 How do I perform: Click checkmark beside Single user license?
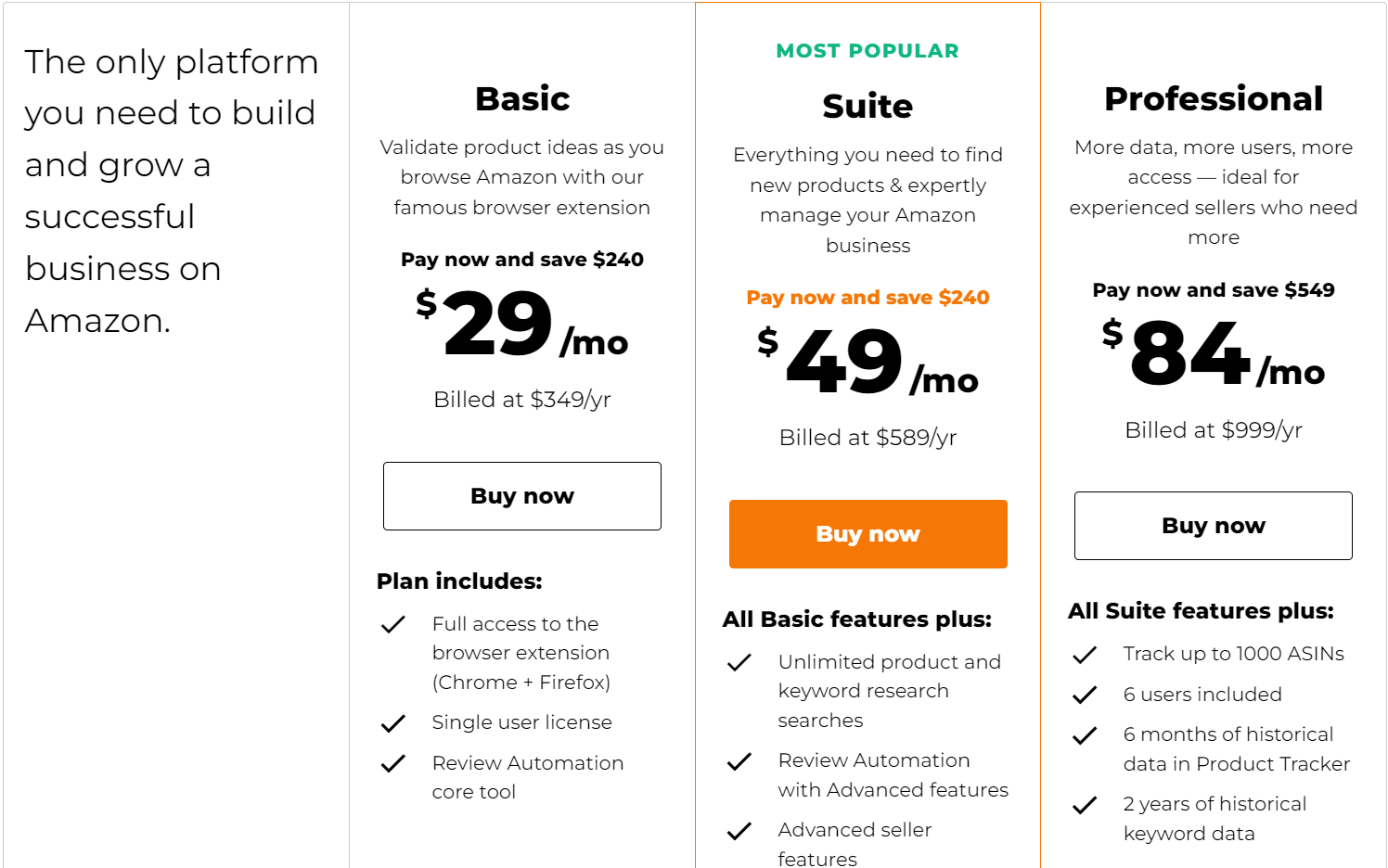pyautogui.click(x=393, y=723)
